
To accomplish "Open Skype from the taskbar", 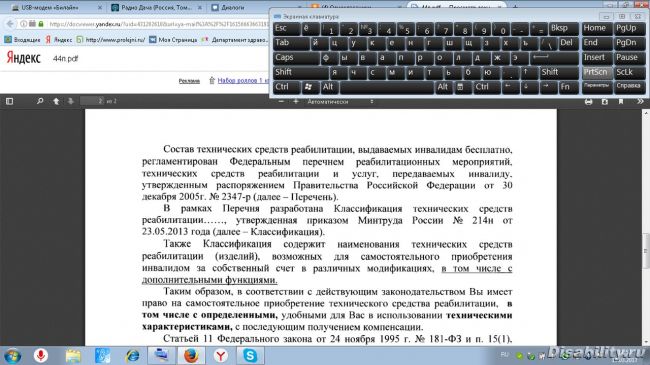I will (250, 356).
